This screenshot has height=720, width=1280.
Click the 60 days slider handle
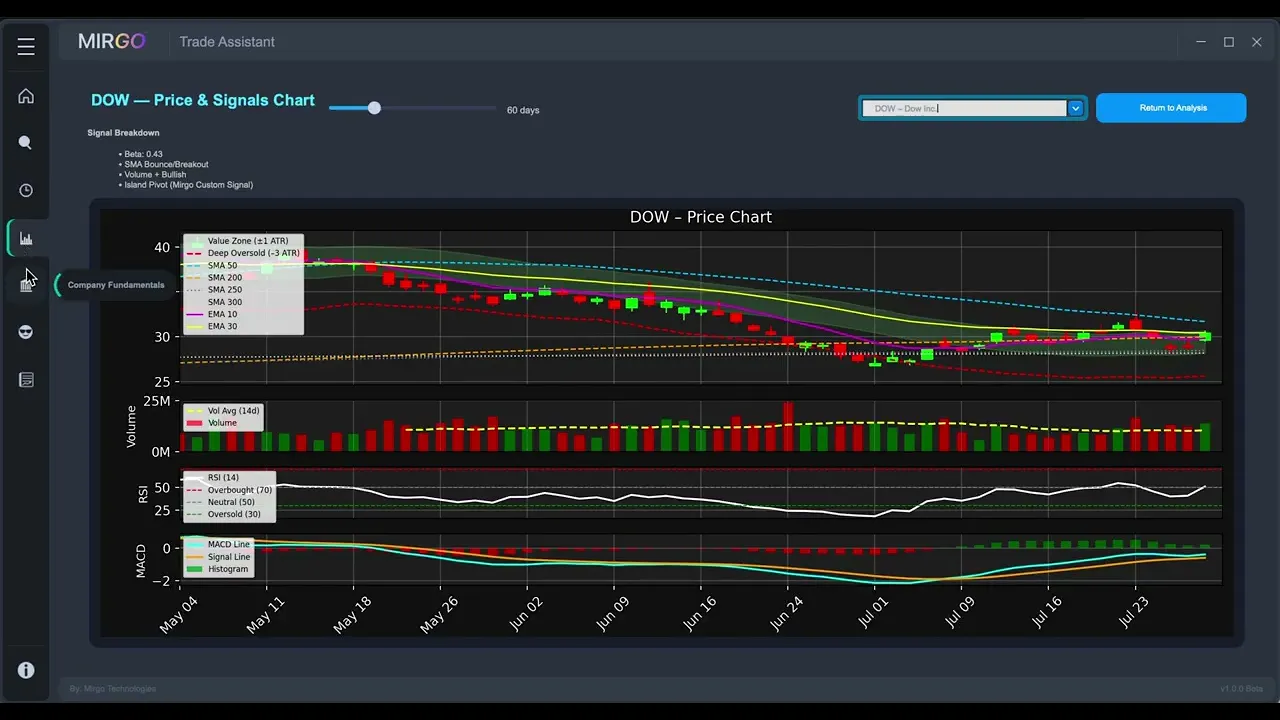(374, 108)
